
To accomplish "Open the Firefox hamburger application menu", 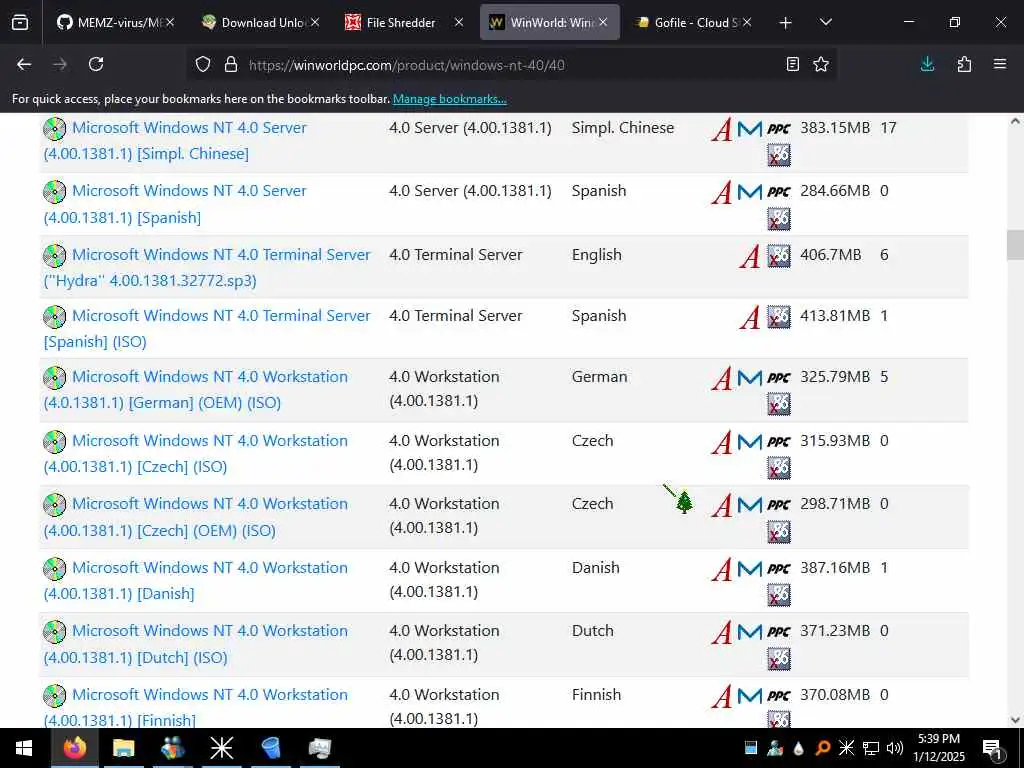I will pyautogui.click(x=1000, y=64).
